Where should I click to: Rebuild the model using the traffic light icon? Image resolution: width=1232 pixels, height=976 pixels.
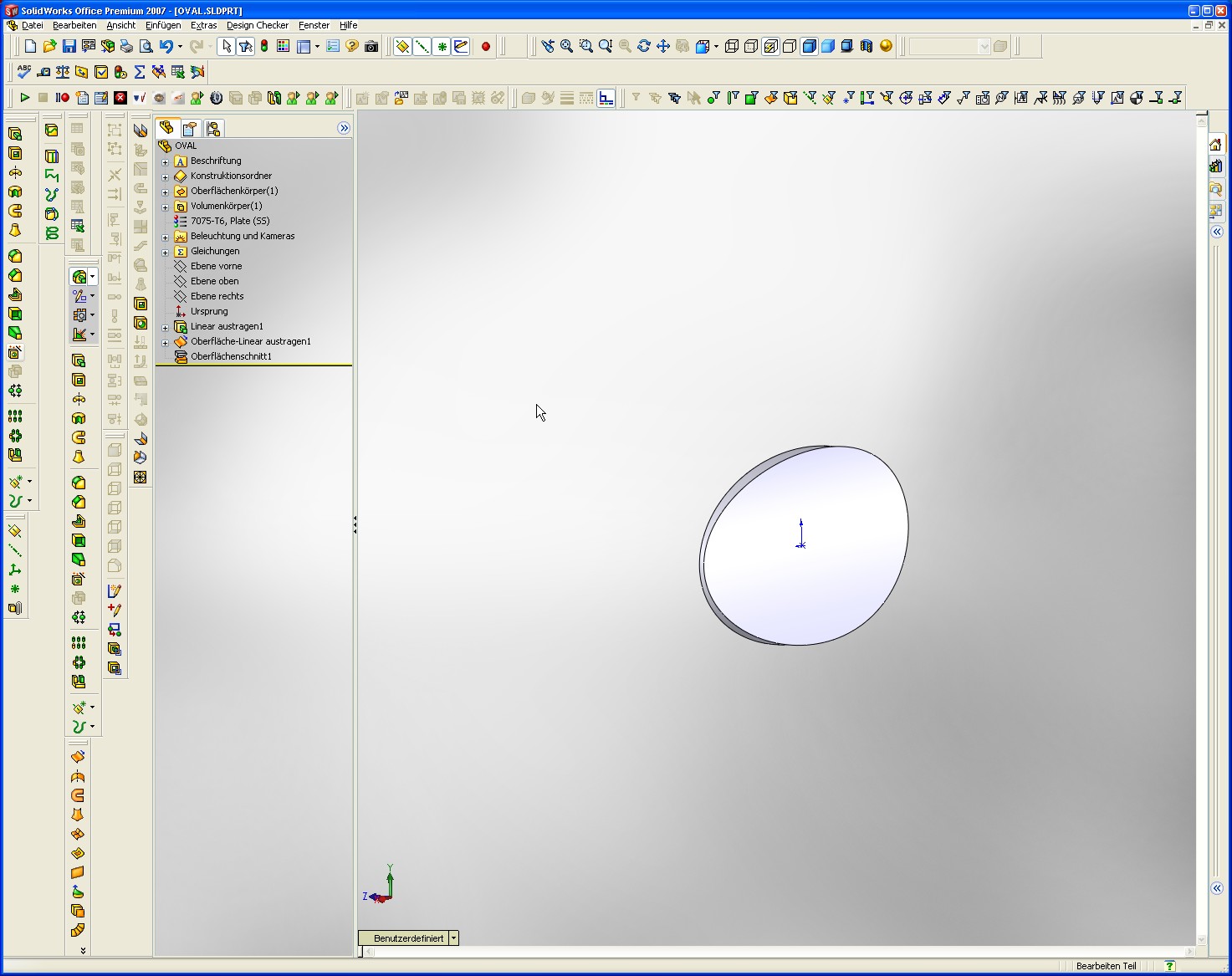coord(264,46)
